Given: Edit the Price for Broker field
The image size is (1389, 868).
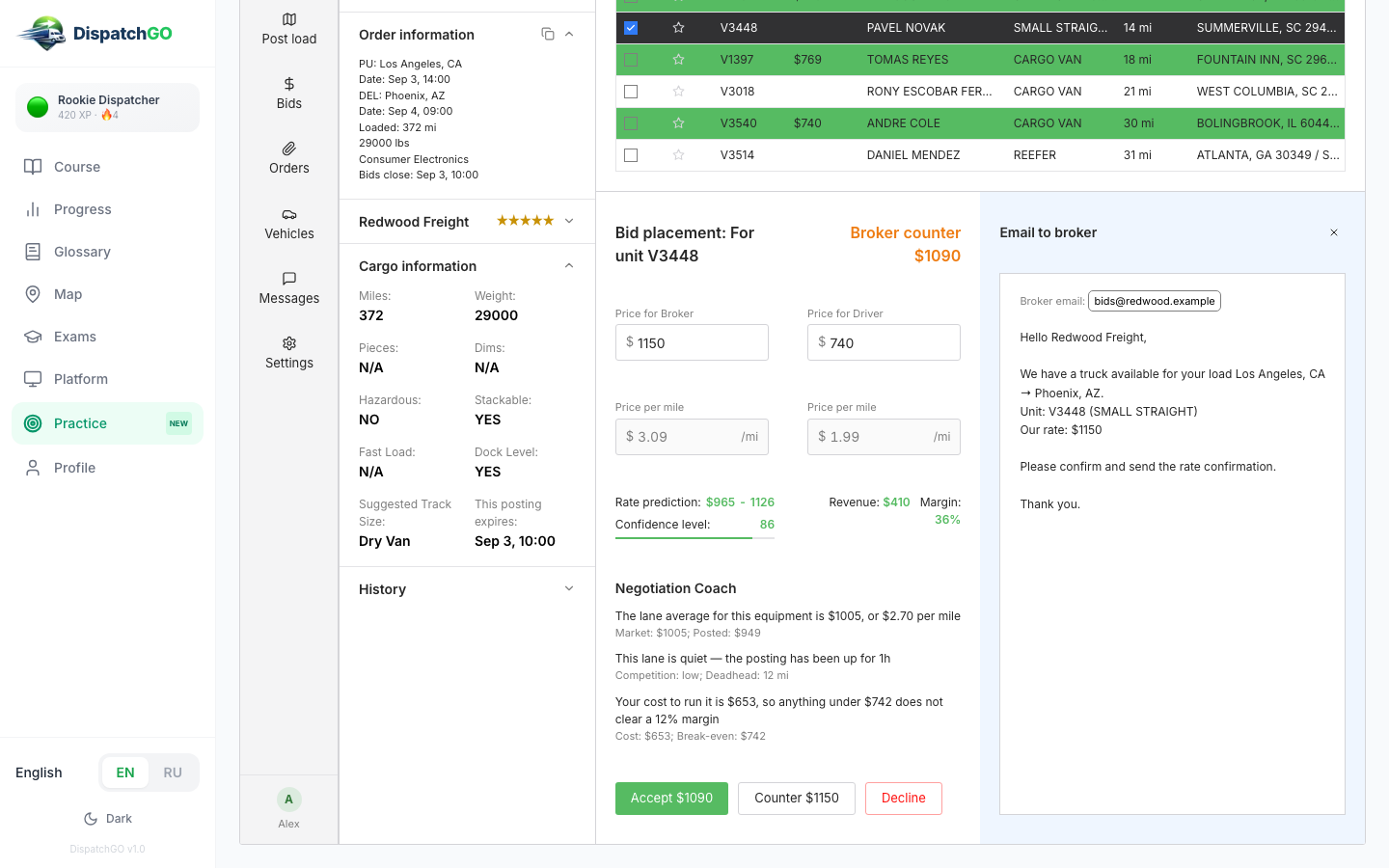Looking at the screenshot, I should point(692,342).
